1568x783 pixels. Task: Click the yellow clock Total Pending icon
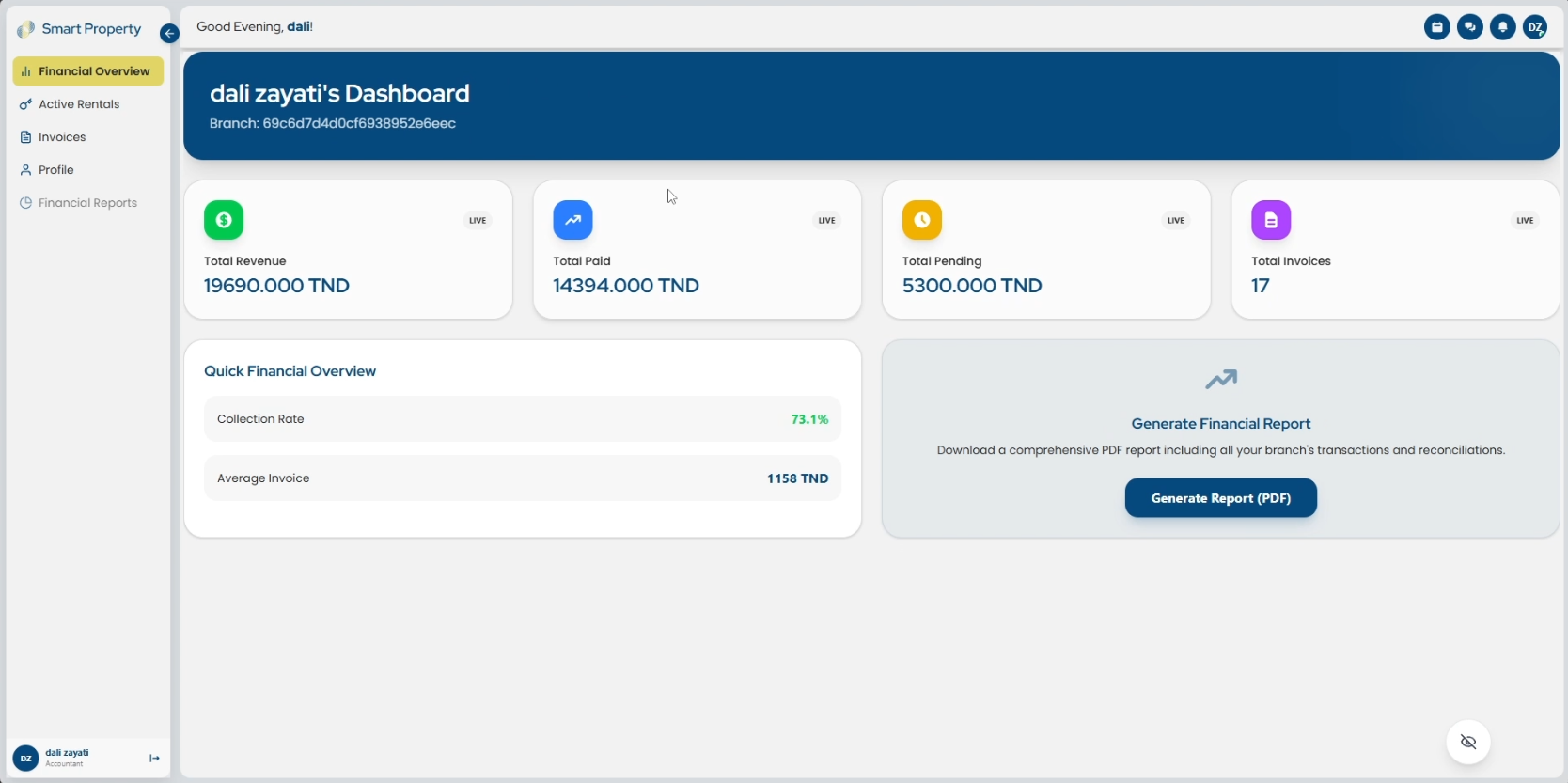[922, 220]
